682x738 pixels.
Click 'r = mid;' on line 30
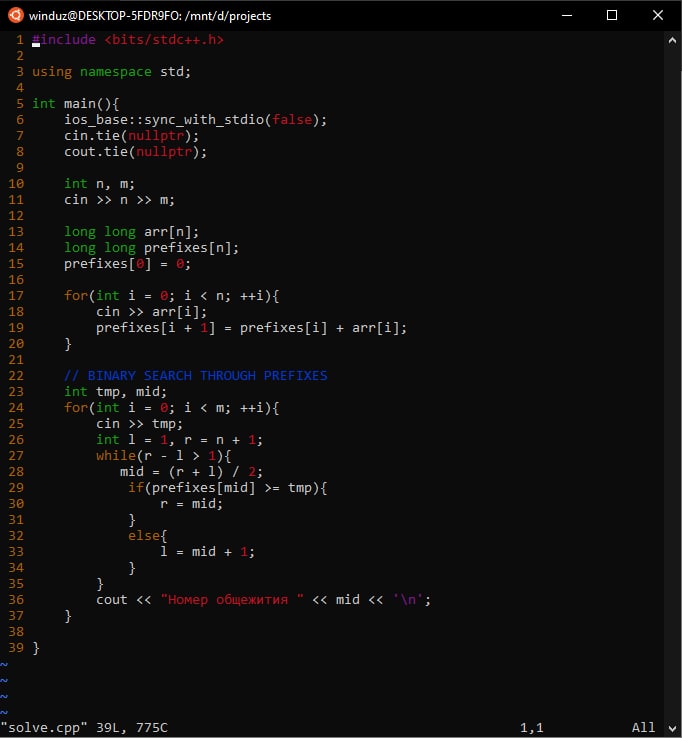pos(191,504)
